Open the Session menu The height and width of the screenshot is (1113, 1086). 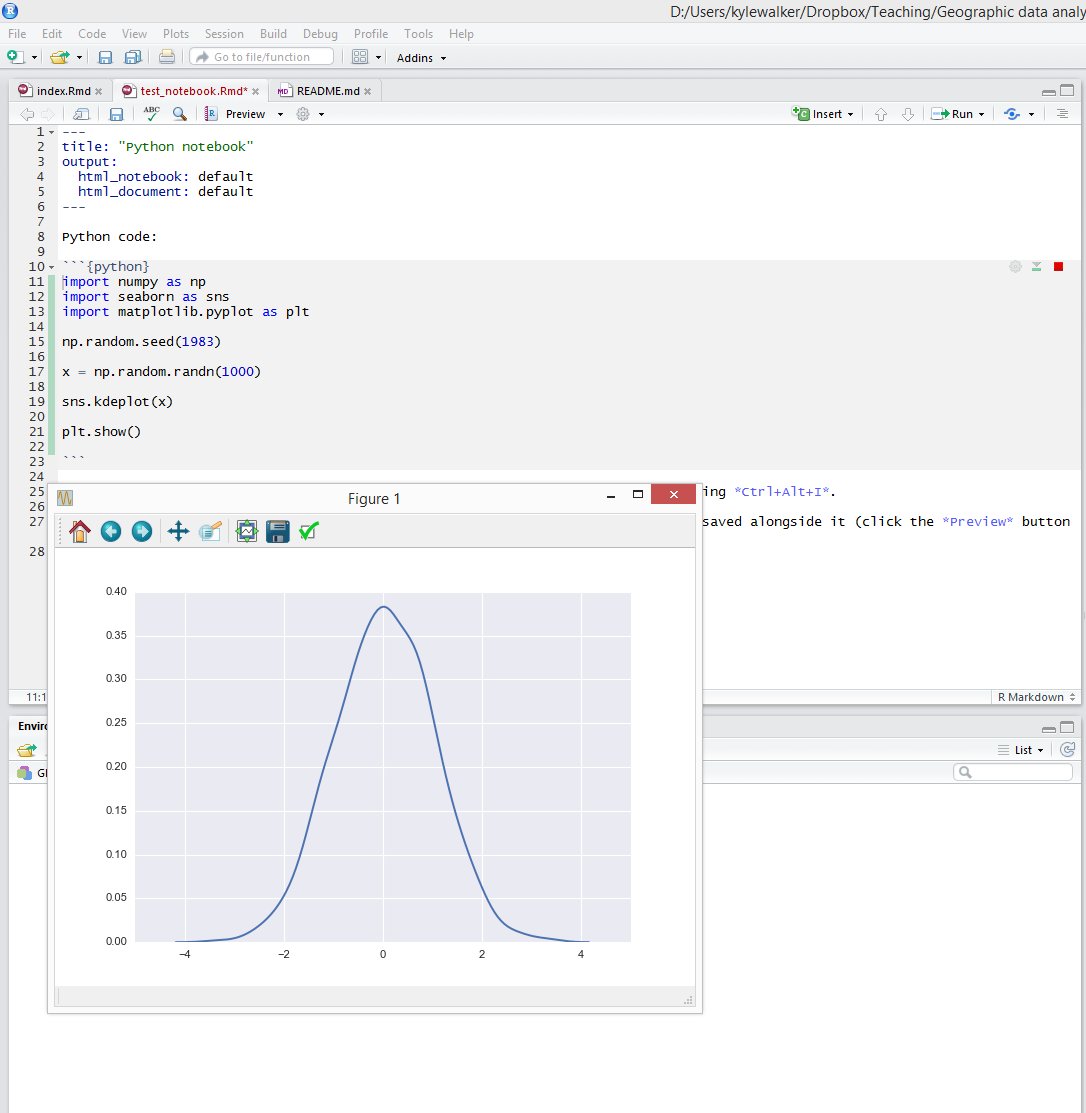click(x=224, y=34)
